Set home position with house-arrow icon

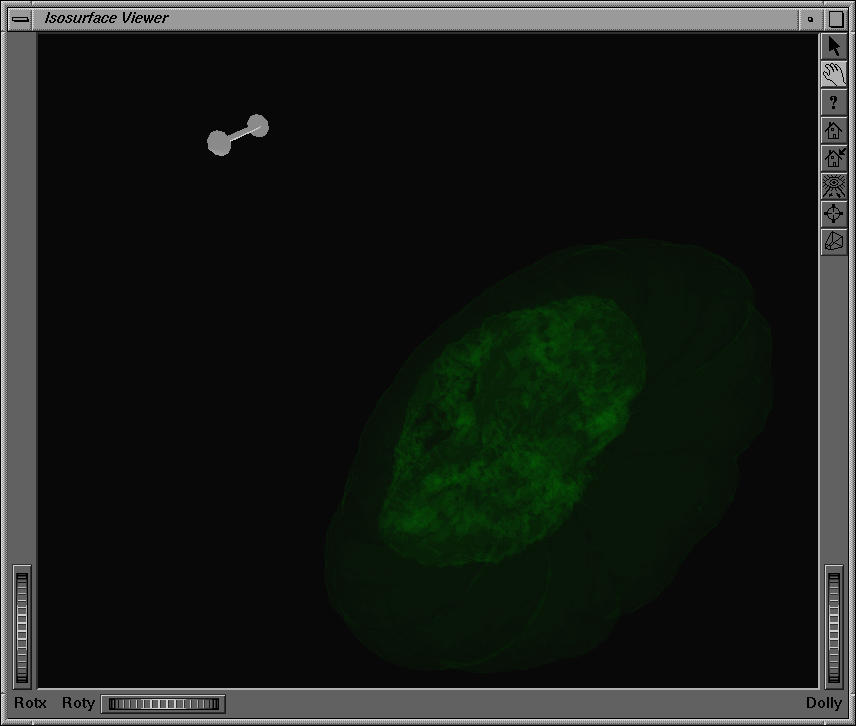tap(834, 158)
